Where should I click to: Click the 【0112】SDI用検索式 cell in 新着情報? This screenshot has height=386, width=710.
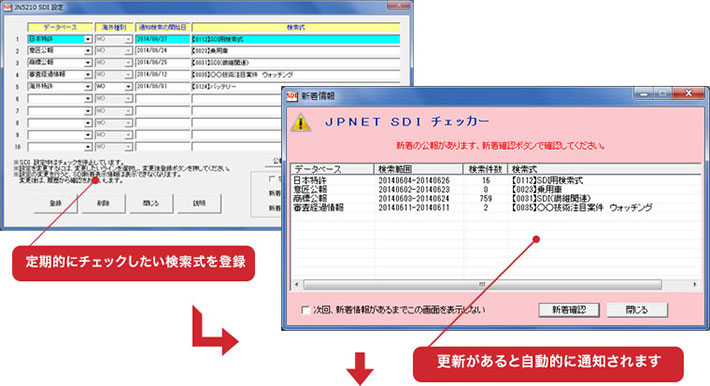point(547,180)
